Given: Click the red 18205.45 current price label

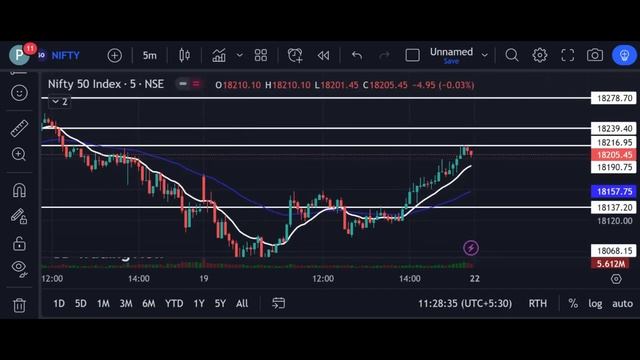Looking at the screenshot, I should click(x=613, y=155).
